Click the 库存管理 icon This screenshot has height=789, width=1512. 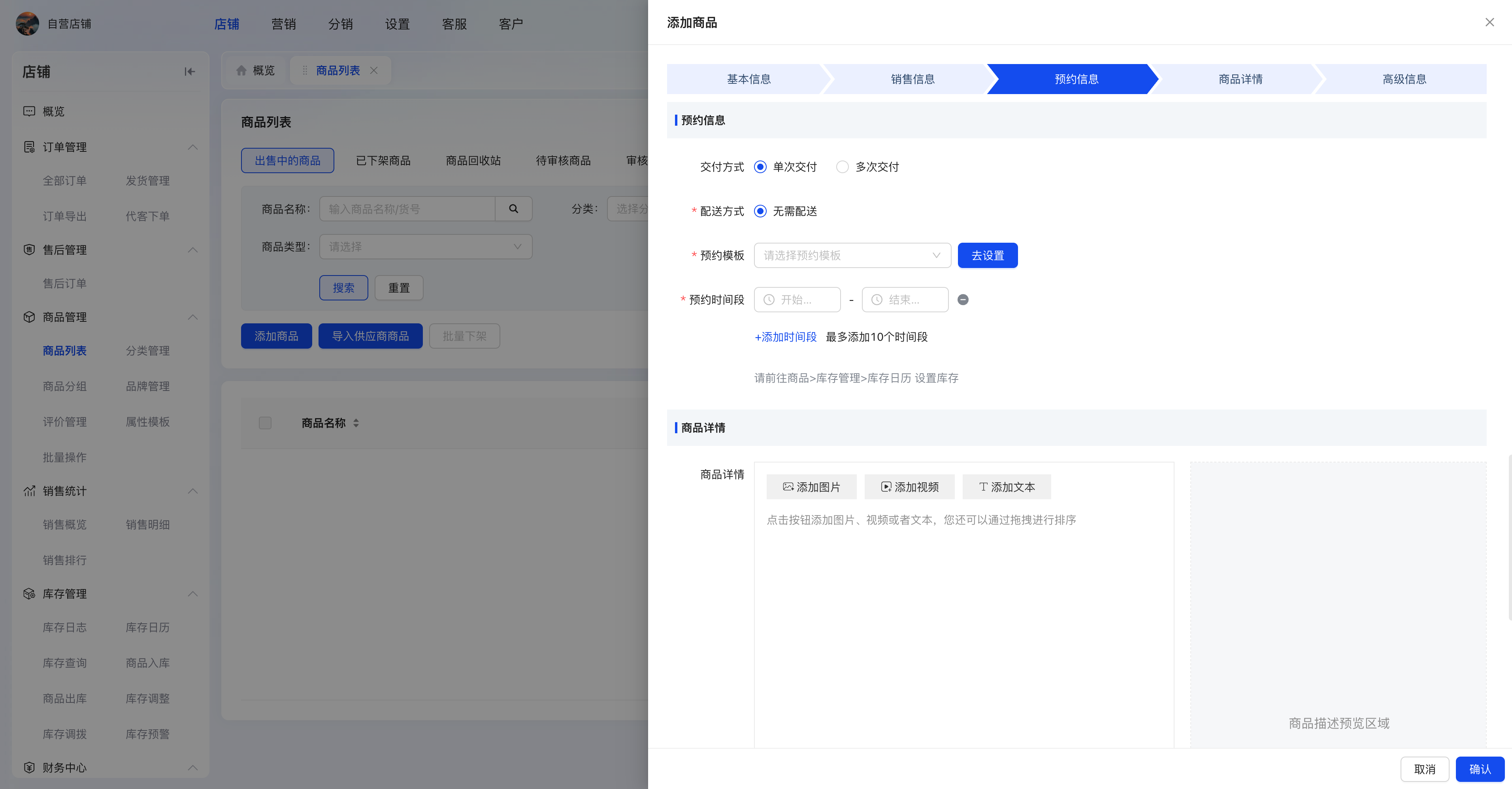[x=29, y=593]
